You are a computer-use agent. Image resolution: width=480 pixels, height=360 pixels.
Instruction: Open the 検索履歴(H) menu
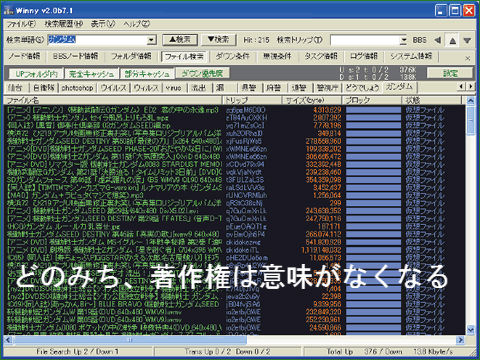(64, 24)
